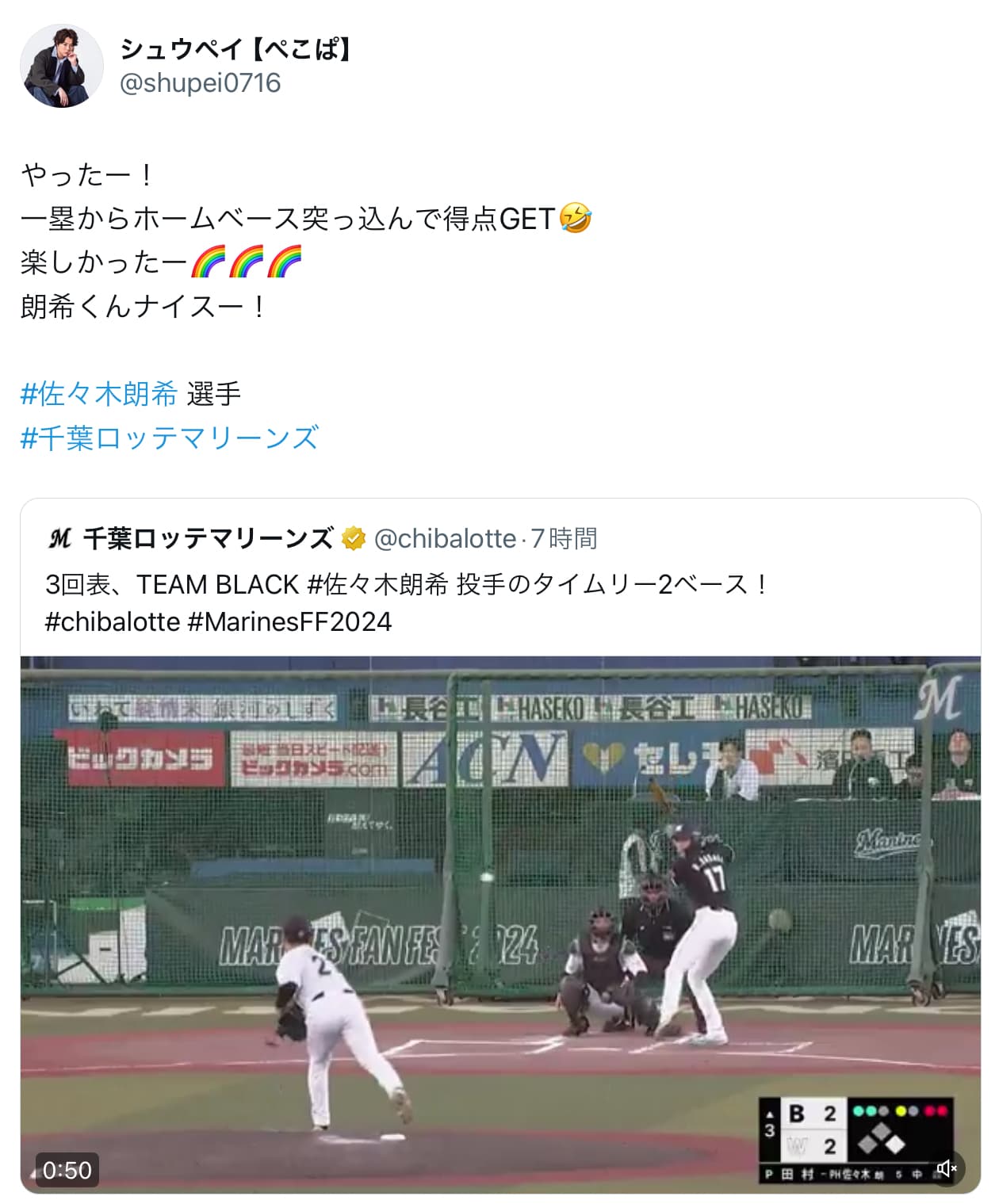Click the display name シュウペイ【ぺこぱ】
Viewport: 999px width, 1204px height.
[235, 49]
